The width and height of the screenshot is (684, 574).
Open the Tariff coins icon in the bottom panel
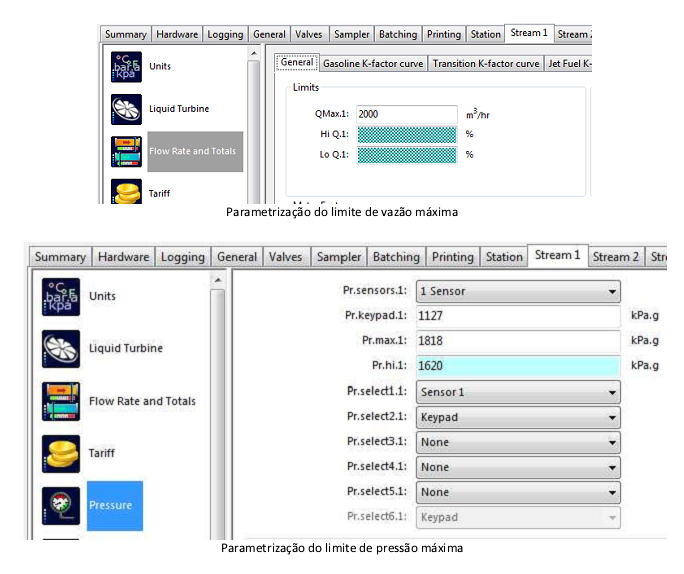61,454
